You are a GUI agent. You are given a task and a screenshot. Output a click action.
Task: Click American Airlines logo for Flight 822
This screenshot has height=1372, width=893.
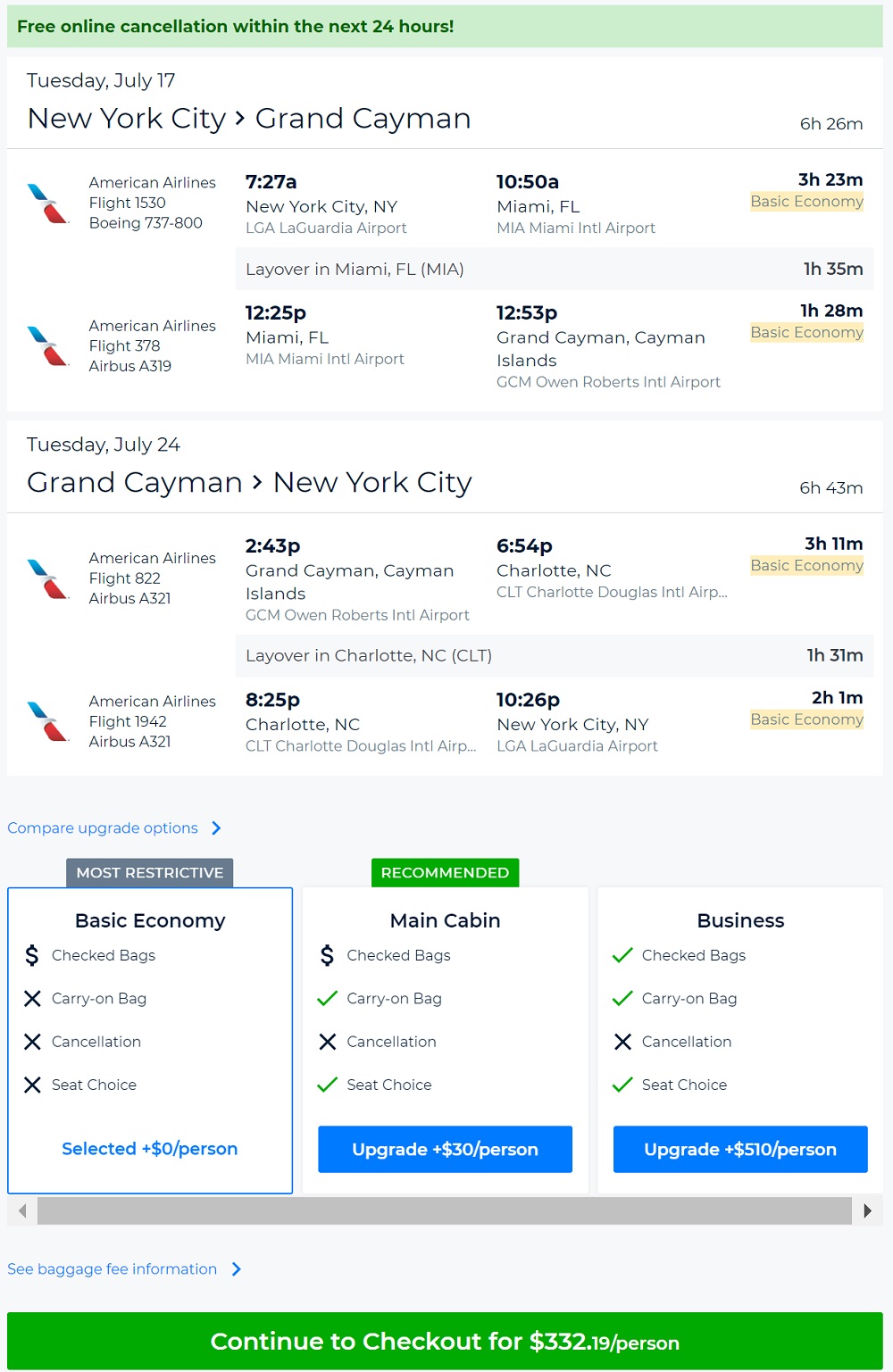[48, 578]
